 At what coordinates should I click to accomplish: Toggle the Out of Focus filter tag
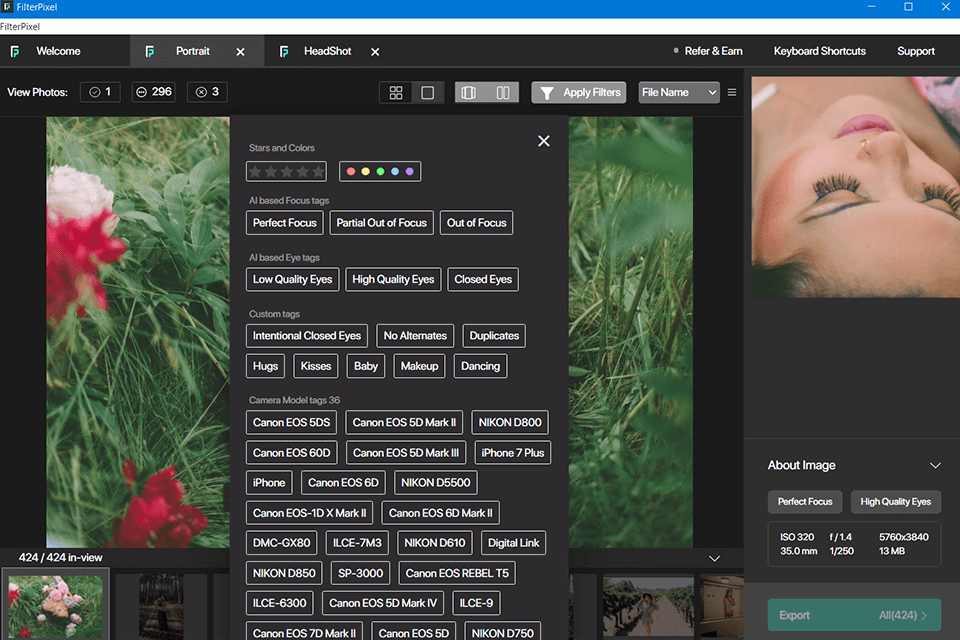[x=476, y=223]
